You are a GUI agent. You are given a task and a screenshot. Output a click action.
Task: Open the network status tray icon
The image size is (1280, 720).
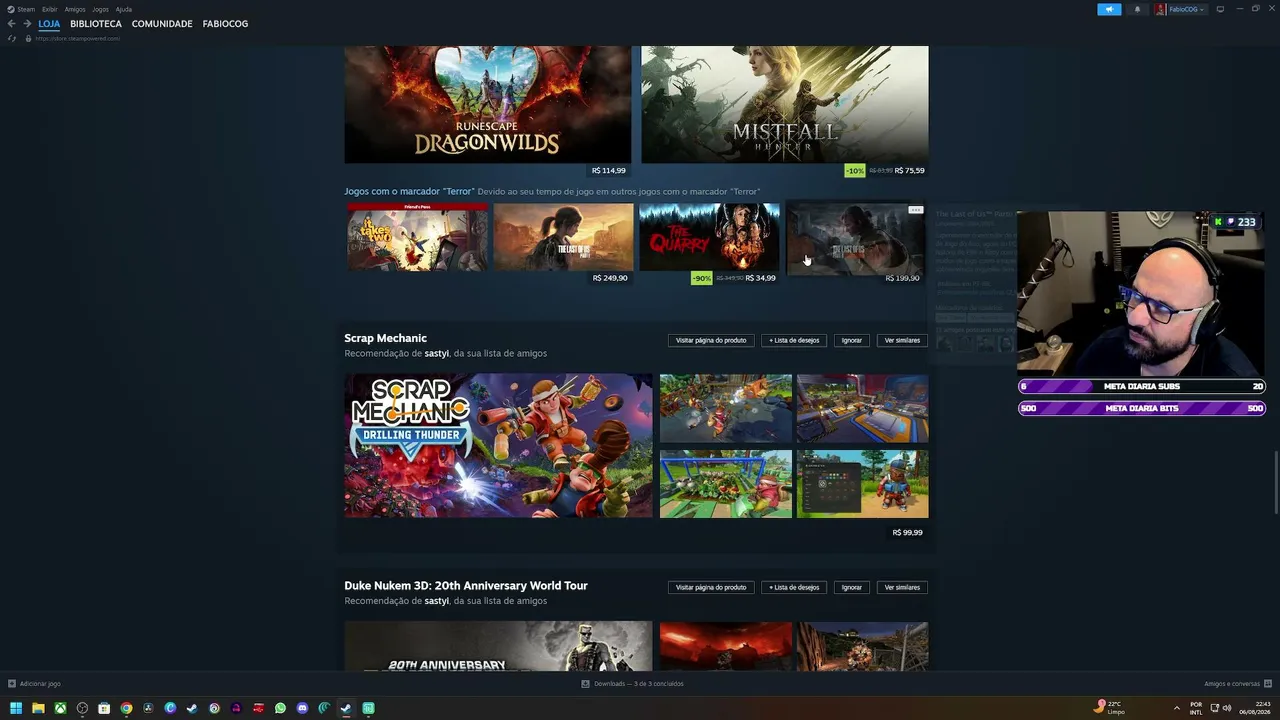tap(1214, 708)
